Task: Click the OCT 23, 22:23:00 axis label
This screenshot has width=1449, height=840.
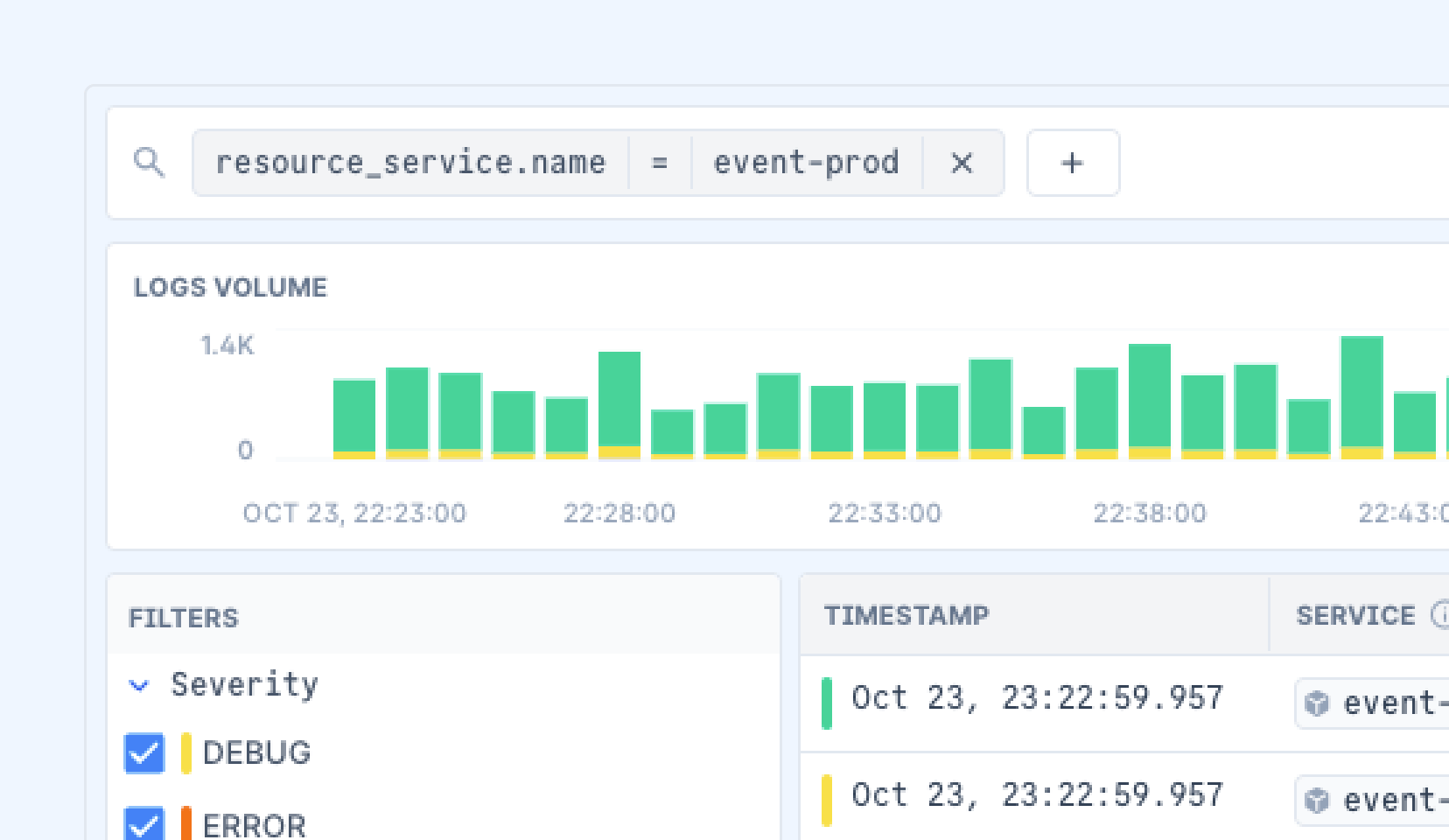Action: click(x=354, y=513)
